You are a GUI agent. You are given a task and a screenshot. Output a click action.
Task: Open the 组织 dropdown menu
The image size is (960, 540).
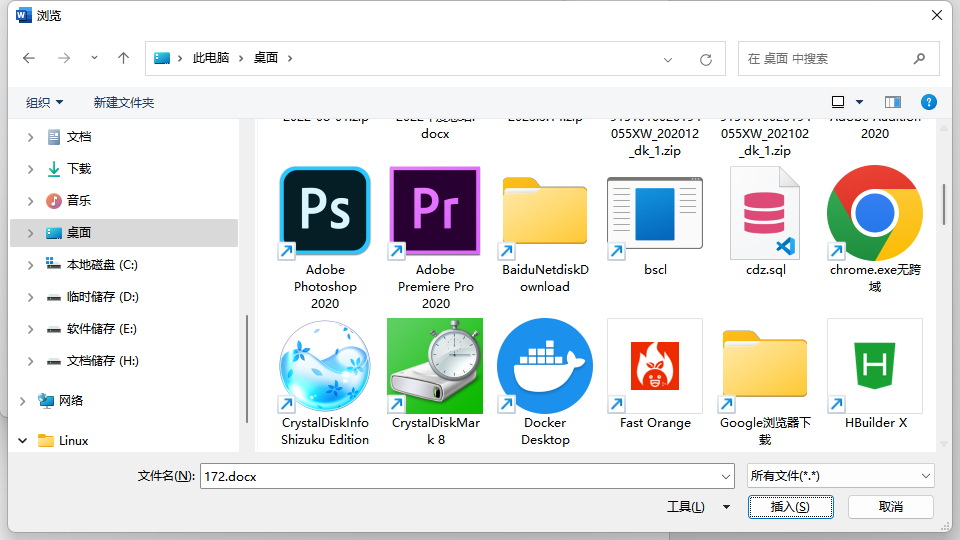click(44, 102)
